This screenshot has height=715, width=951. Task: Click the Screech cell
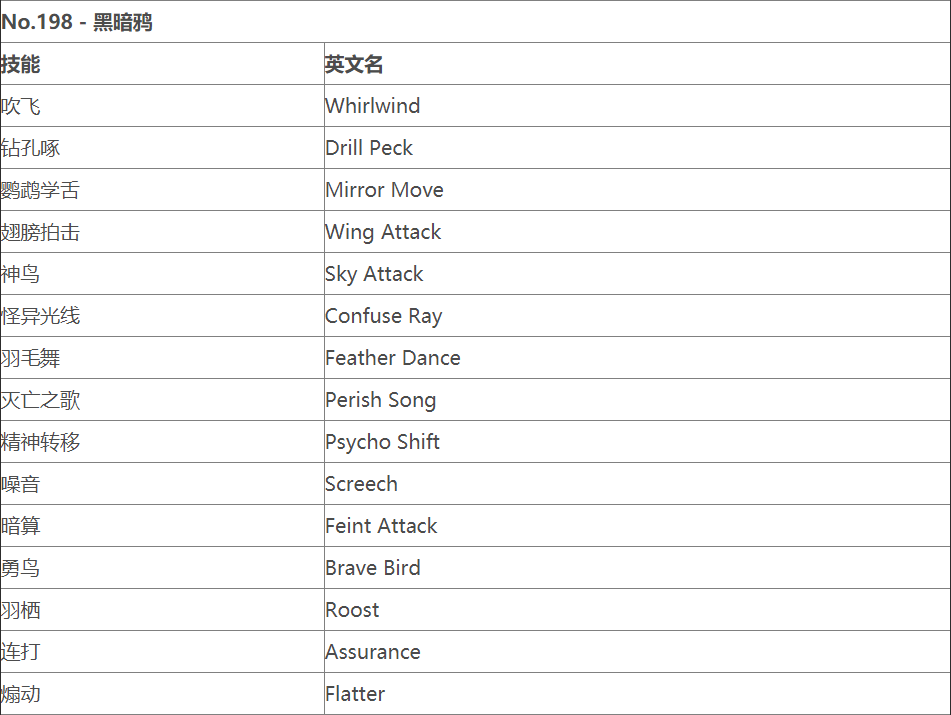[x=361, y=484]
